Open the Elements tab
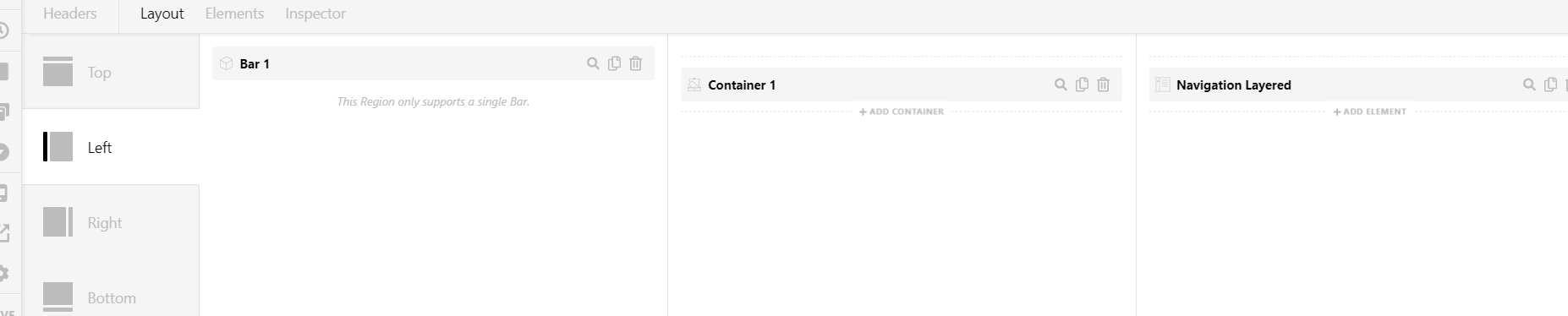Screen dimensions: 1568x316 (234, 14)
